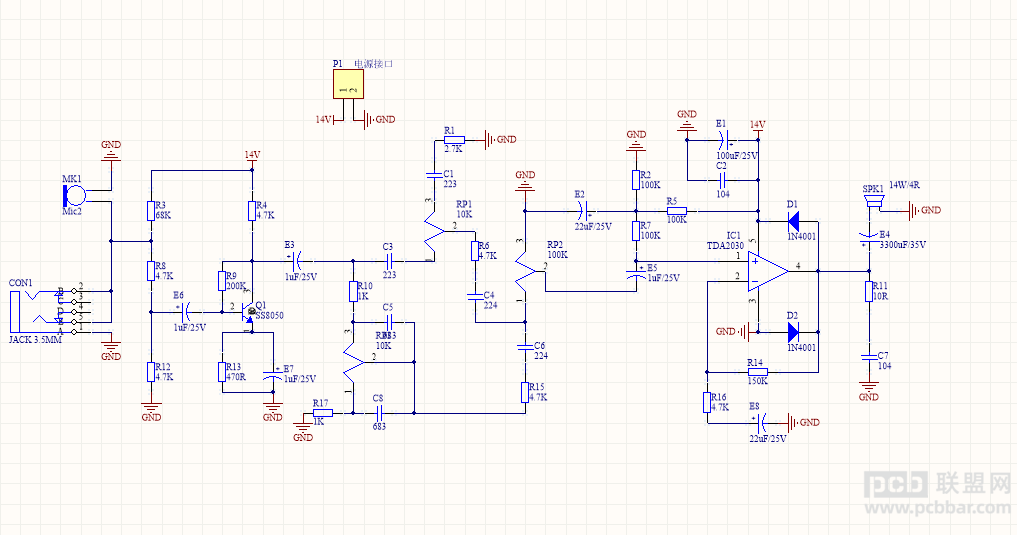Click electrolytic capacitor E1 100uF/25V
The width and height of the screenshot is (1017, 535).
tap(725, 139)
